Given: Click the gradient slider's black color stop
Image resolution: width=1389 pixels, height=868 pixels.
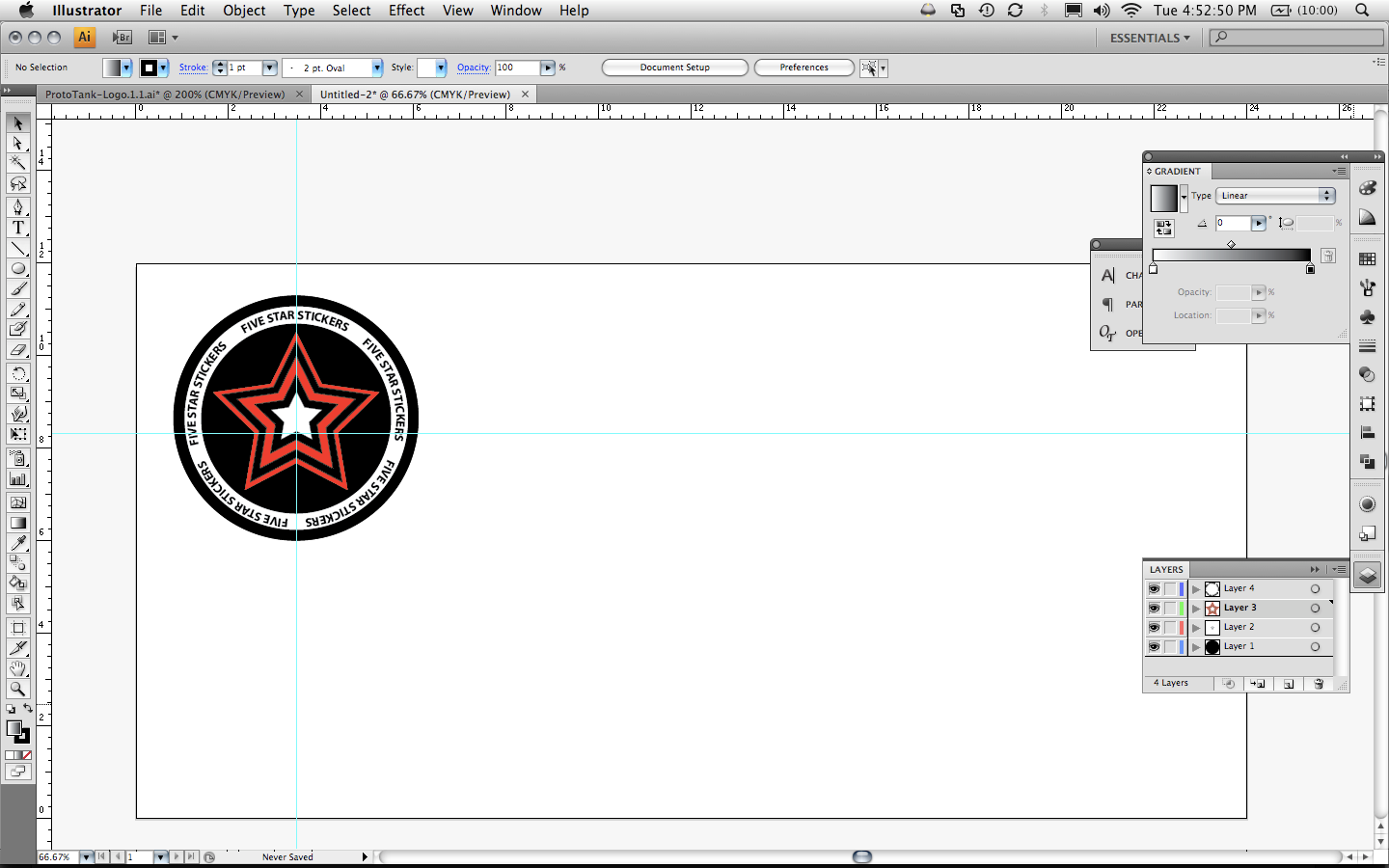Looking at the screenshot, I should [x=1310, y=269].
